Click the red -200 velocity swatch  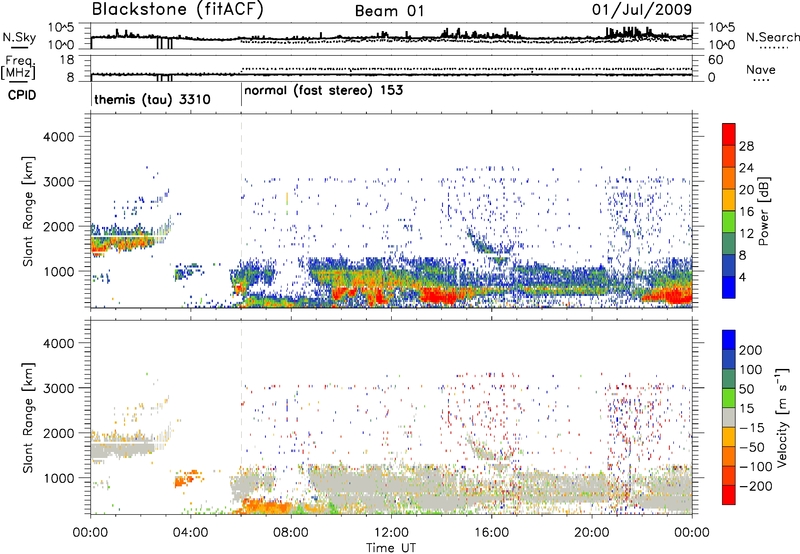[729, 495]
